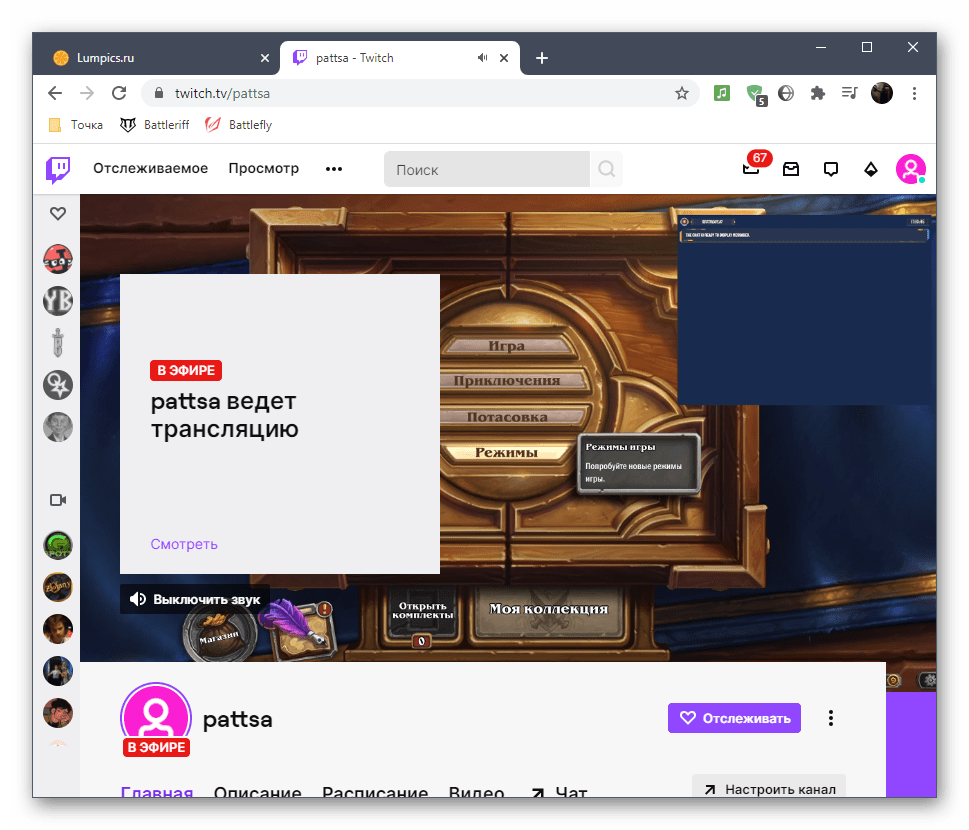This screenshot has height=830, width=969.
Task: Open the user avatar account menu
Action: (910, 169)
